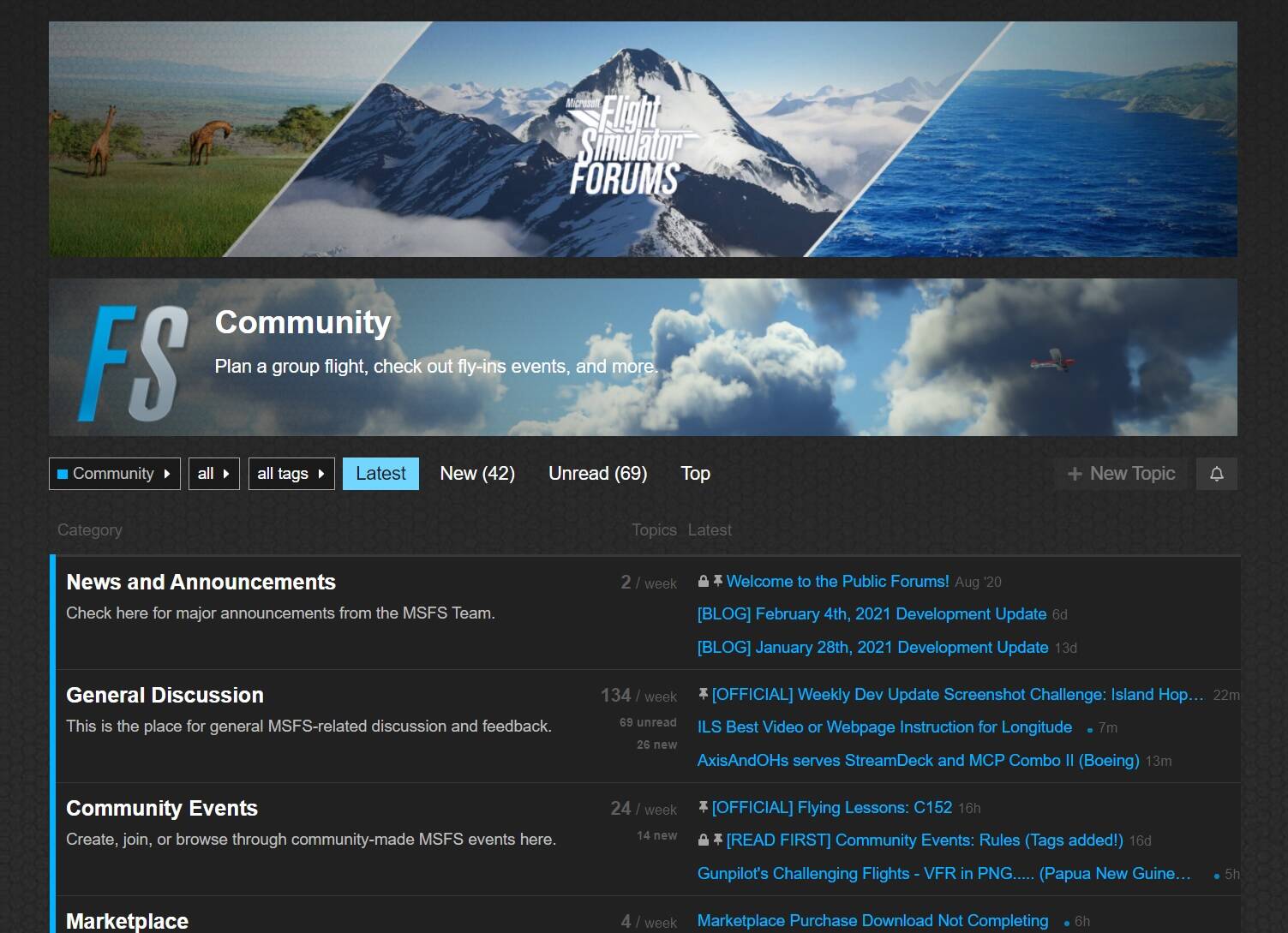Open the News and Announcements category
This screenshot has height=933, width=1288.
click(x=201, y=583)
